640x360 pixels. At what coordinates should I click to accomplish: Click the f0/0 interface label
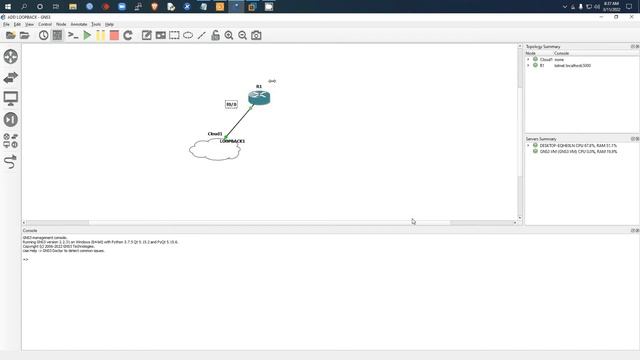click(231, 104)
